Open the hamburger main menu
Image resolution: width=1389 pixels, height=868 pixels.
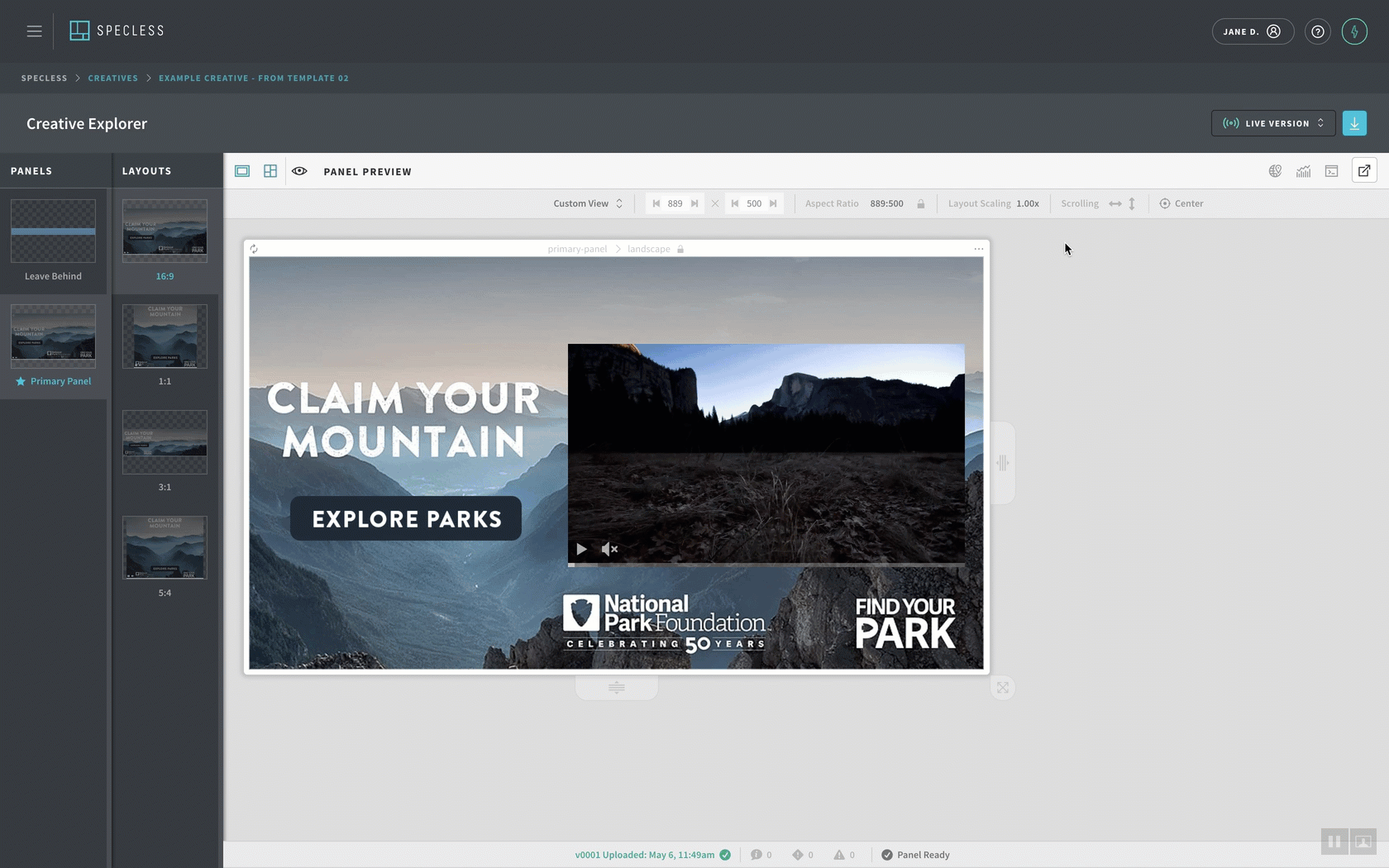pos(34,31)
